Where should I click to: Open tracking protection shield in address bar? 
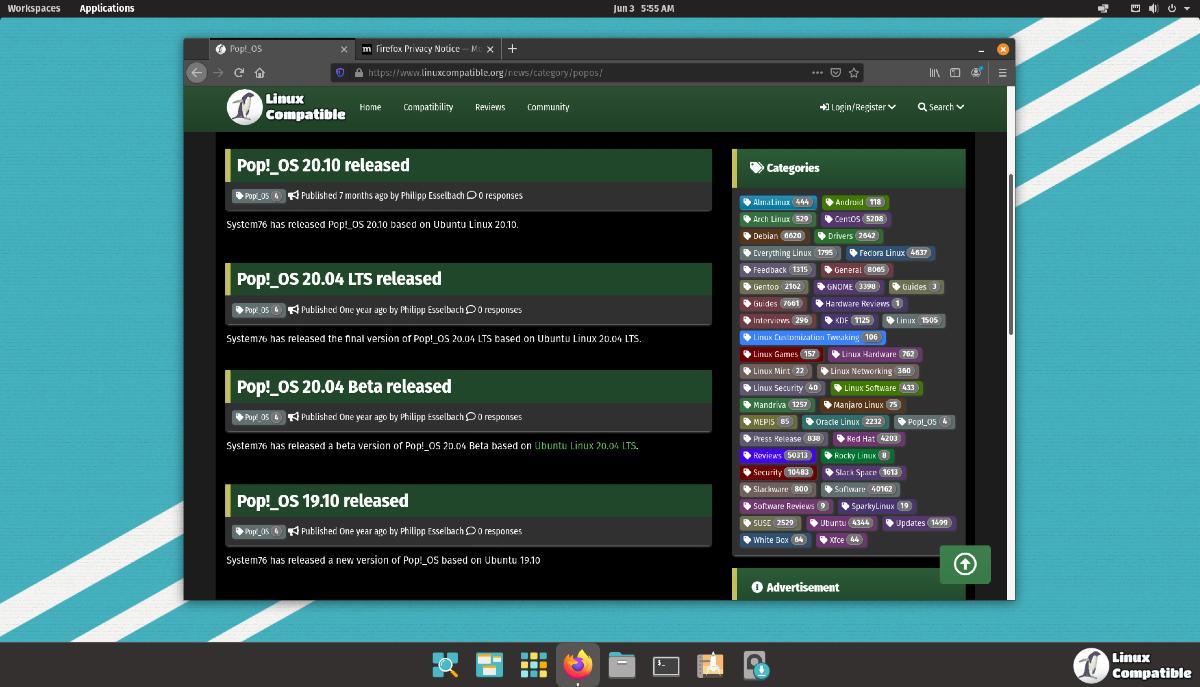340,72
